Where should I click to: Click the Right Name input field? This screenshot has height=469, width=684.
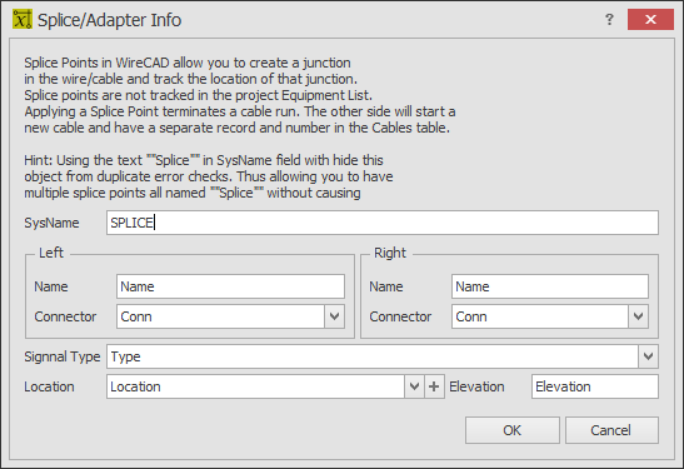pos(550,287)
